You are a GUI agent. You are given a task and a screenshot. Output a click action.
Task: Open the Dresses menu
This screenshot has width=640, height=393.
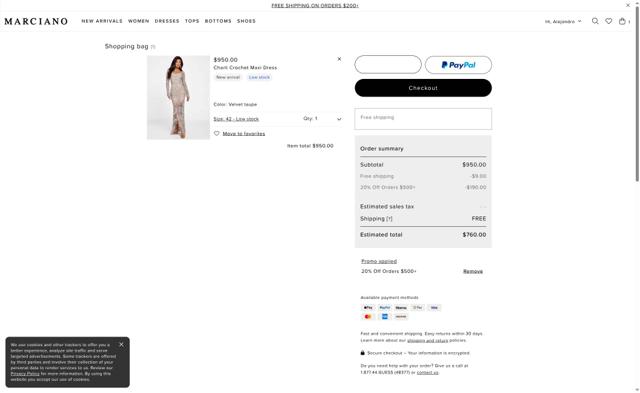[167, 21]
